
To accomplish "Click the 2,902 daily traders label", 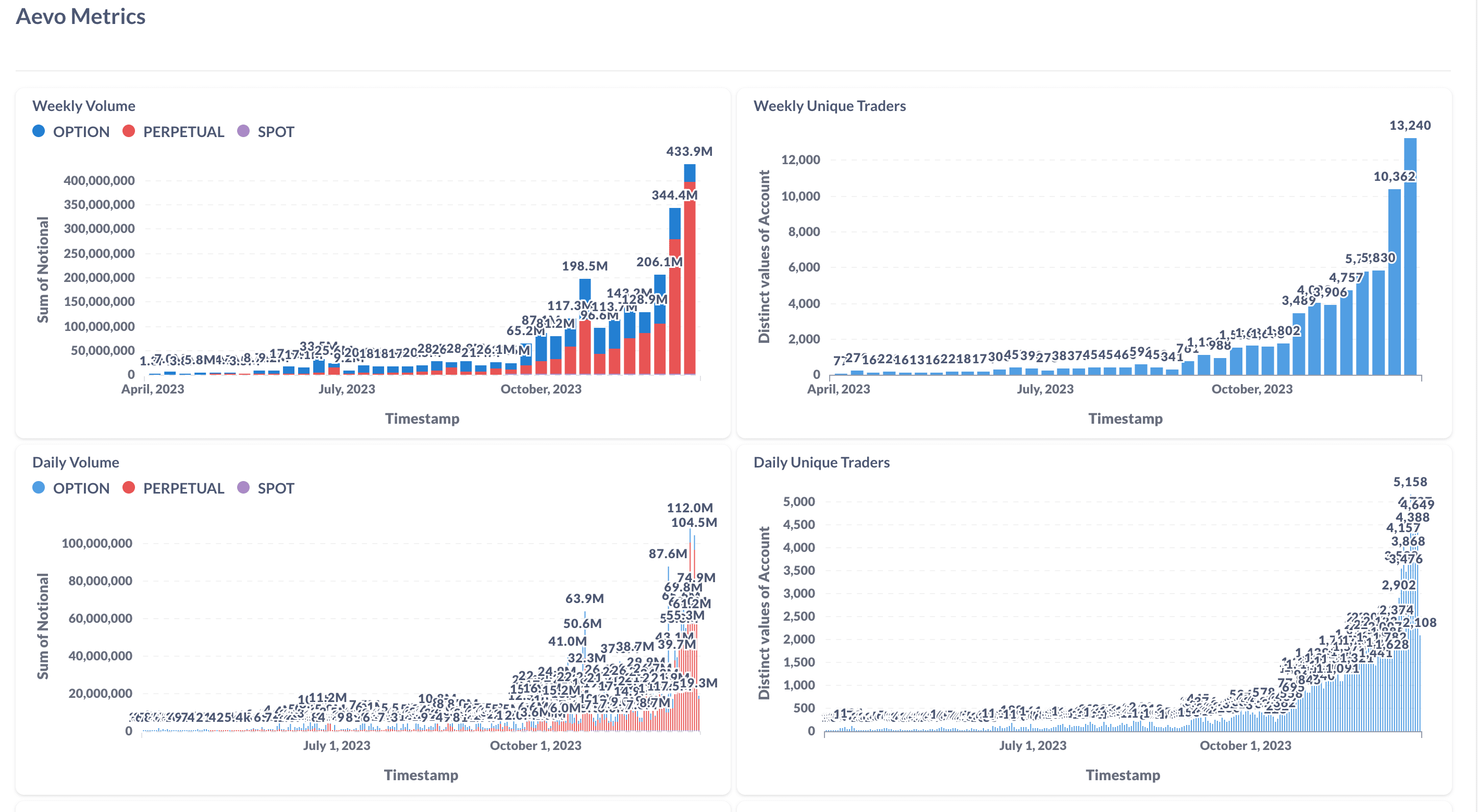I will click(x=1398, y=585).
